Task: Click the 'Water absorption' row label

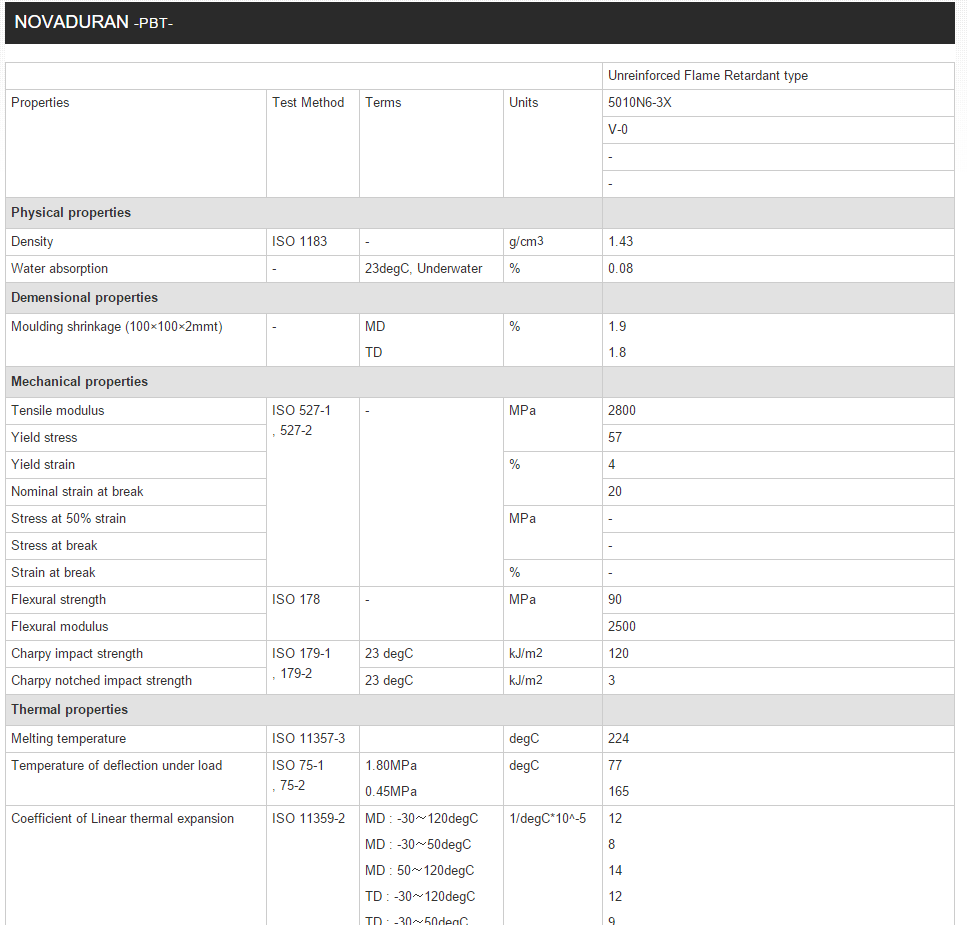Action: point(59,269)
